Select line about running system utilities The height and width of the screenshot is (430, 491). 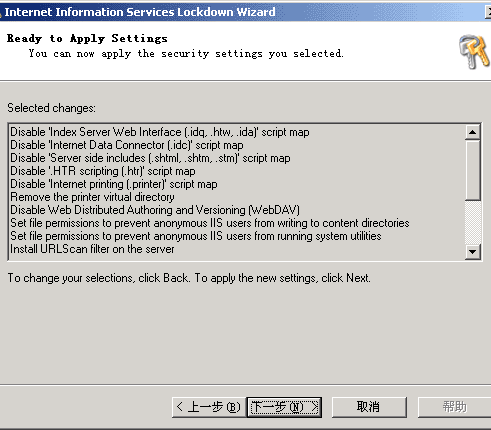[x=196, y=236]
